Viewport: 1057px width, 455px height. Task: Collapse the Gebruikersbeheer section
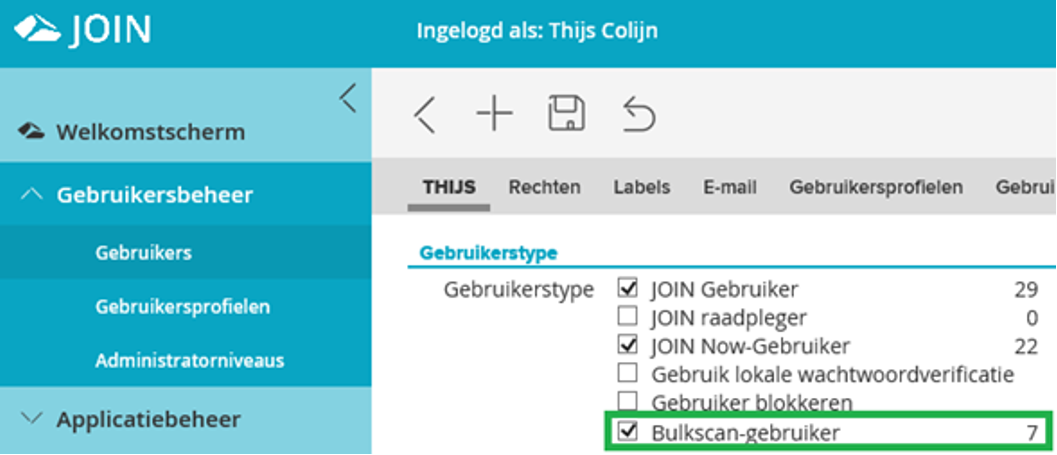[x=31, y=194]
